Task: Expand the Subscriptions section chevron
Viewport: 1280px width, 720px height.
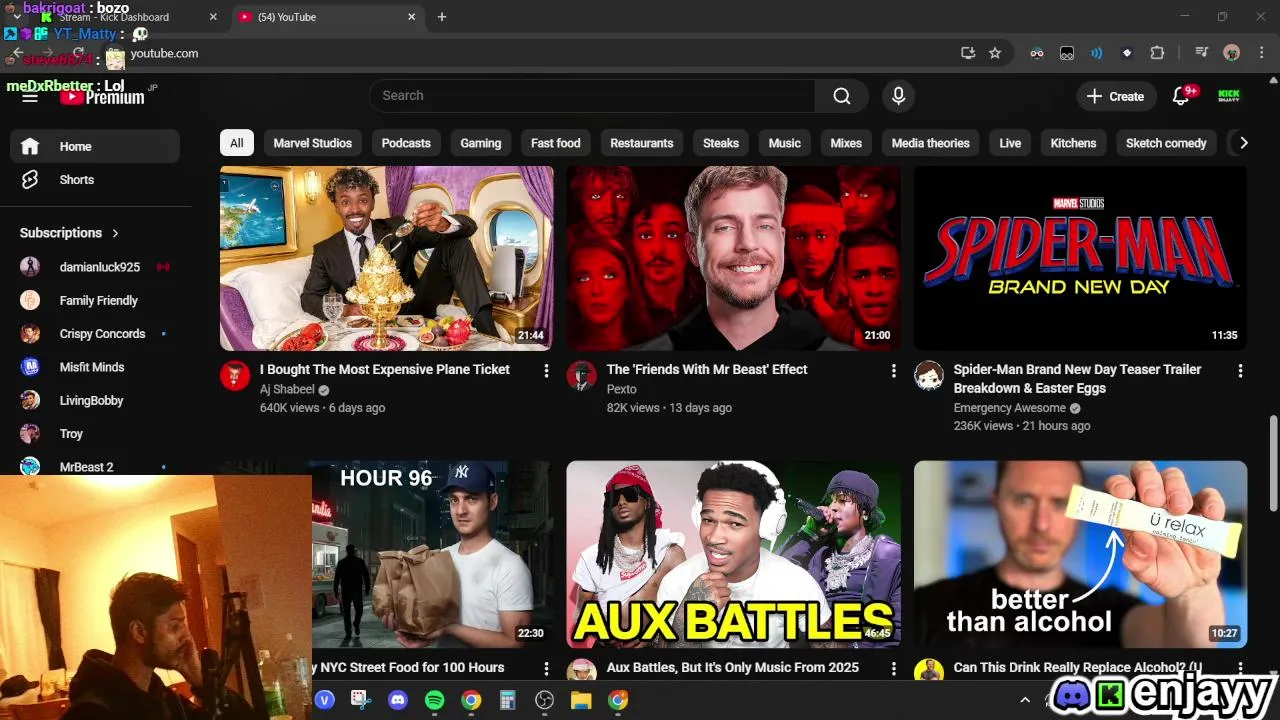Action: [115, 233]
